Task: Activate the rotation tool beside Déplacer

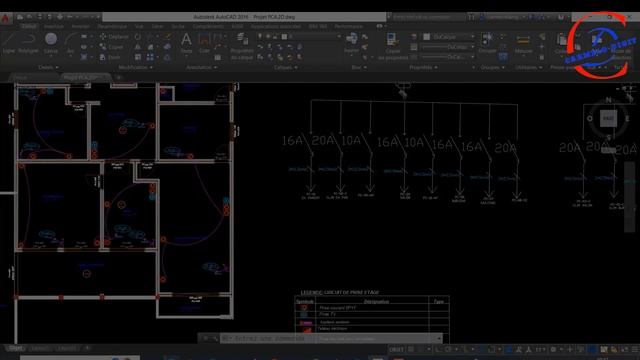Action: click(138, 37)
